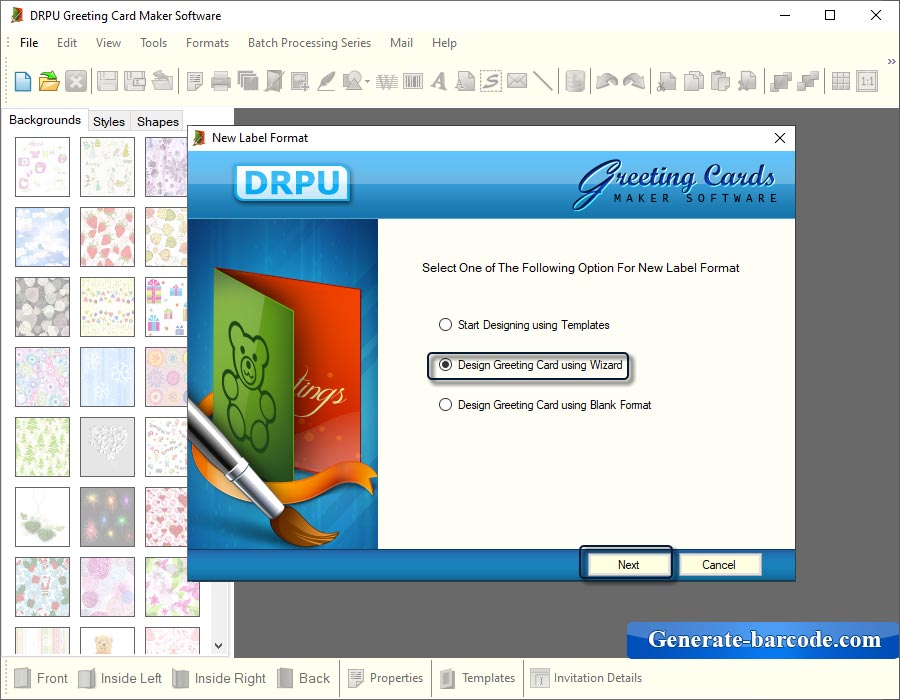Open Invitation Details in the bottom bar

pos(587,678)
